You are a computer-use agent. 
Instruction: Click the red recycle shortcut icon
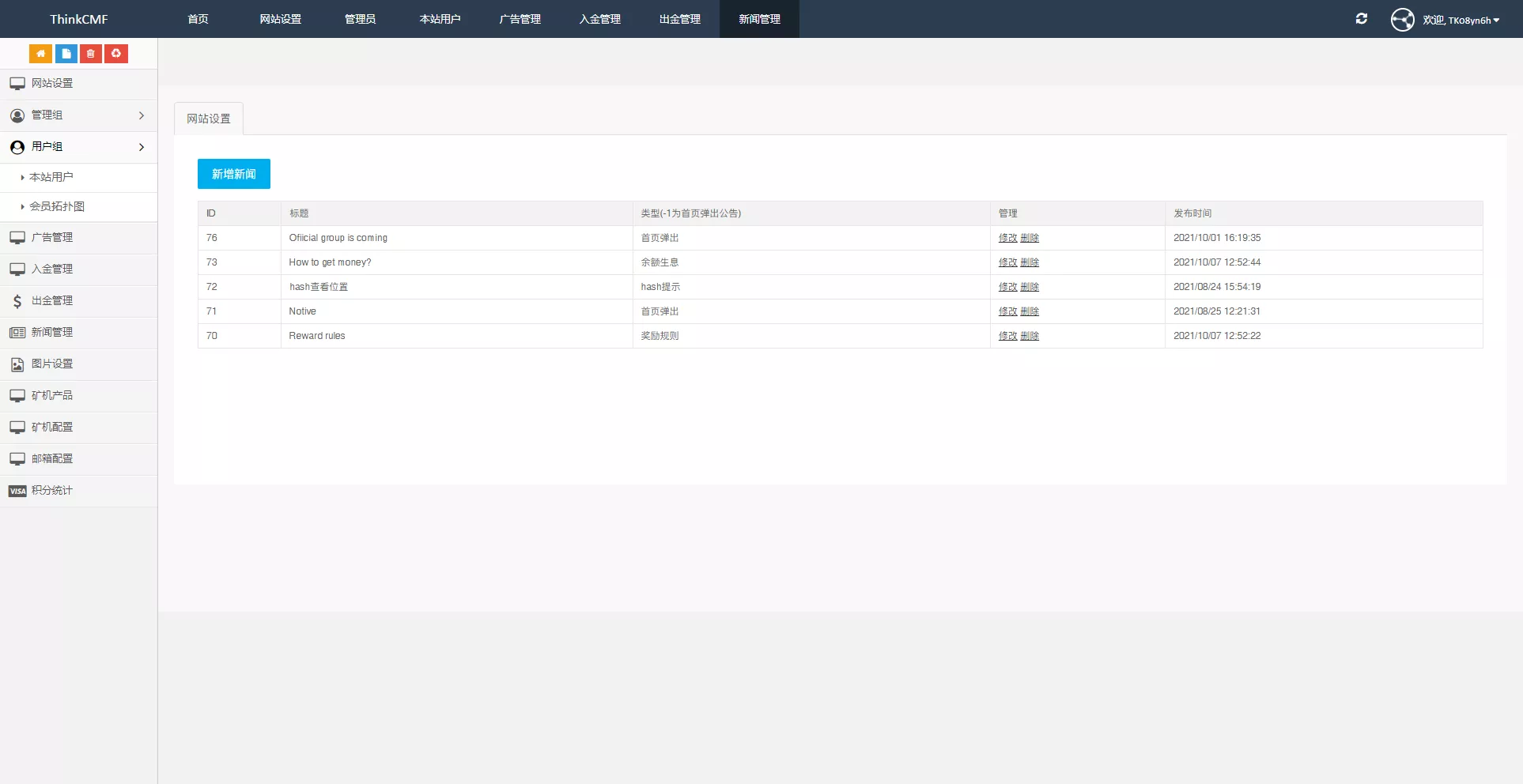tap(116, 54)
